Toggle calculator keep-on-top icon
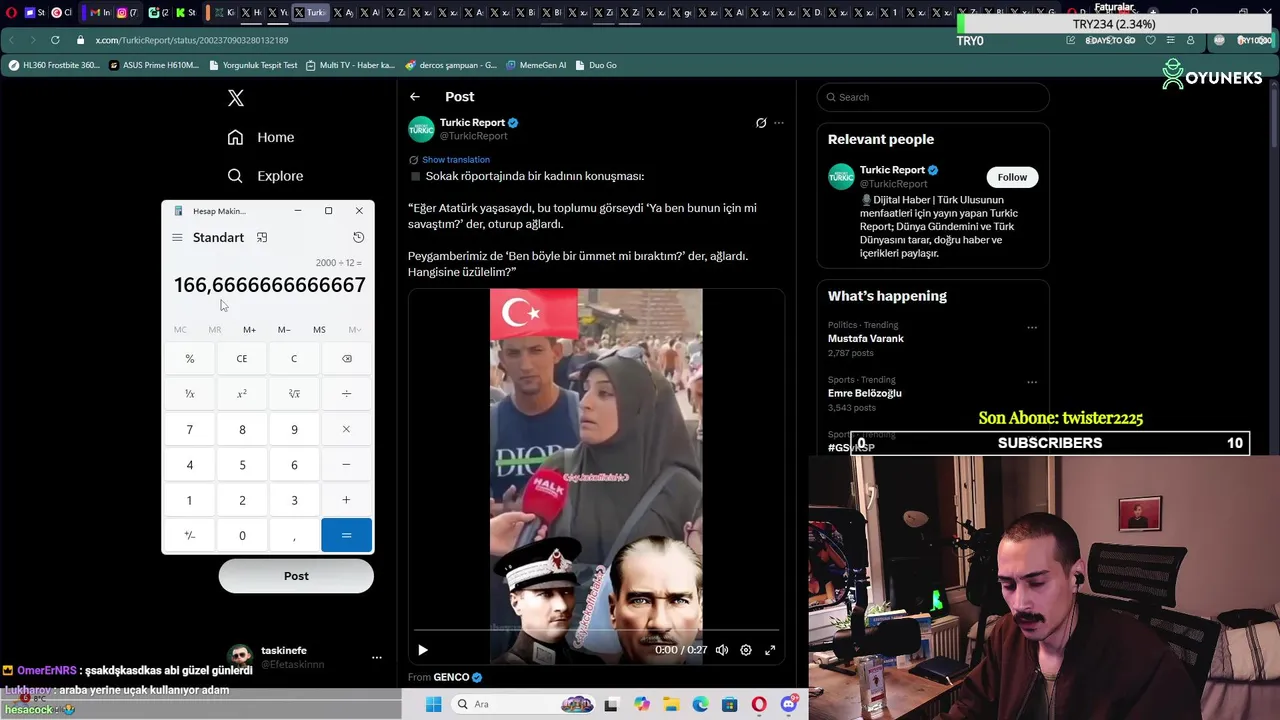 [x=262, y=238]
